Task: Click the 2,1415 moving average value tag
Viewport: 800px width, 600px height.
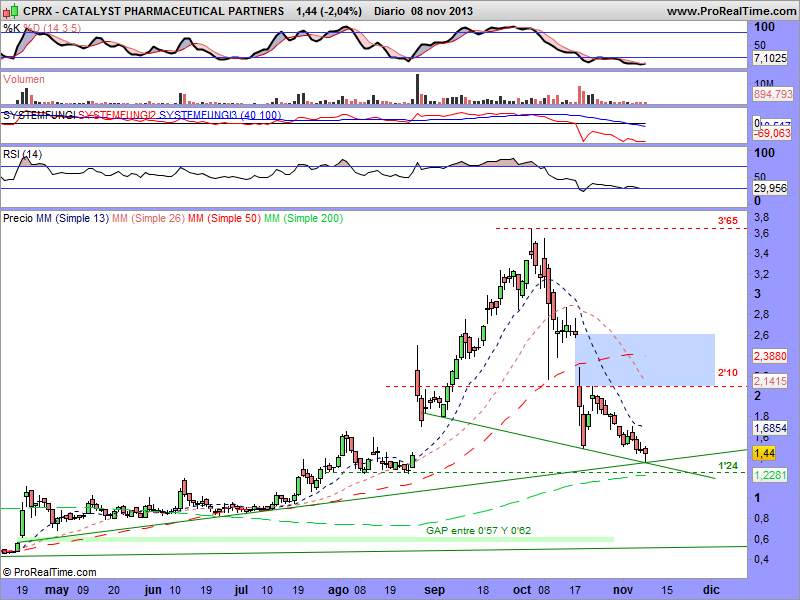Action: [770, 381]
